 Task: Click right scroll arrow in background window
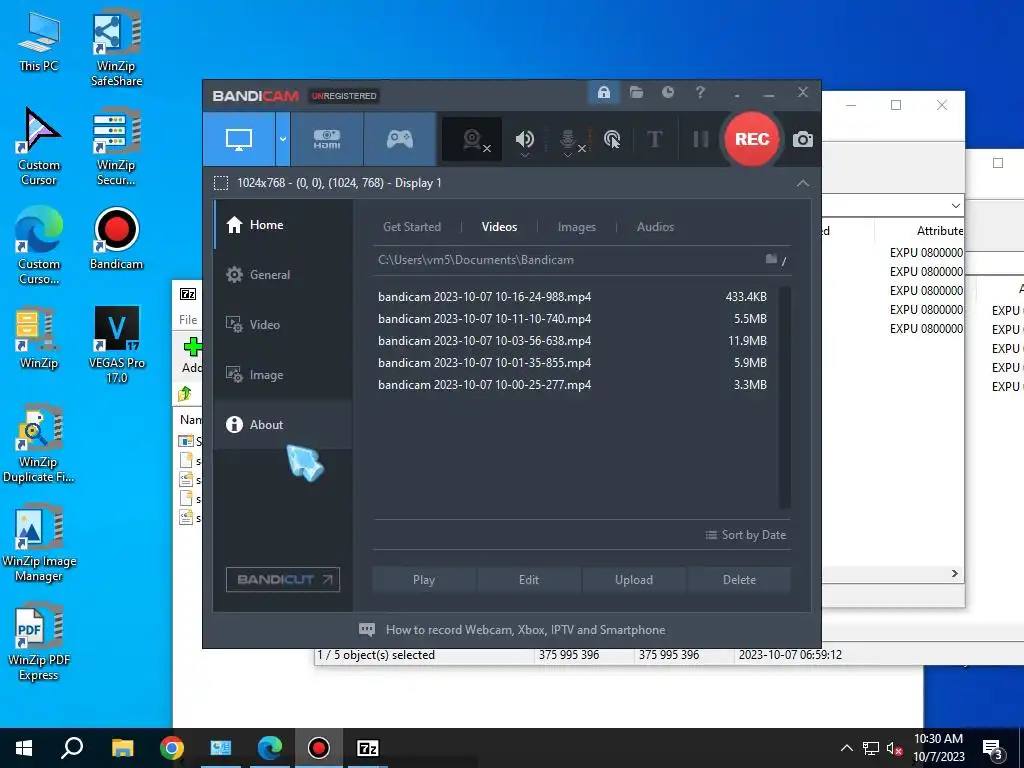(955, 573)
